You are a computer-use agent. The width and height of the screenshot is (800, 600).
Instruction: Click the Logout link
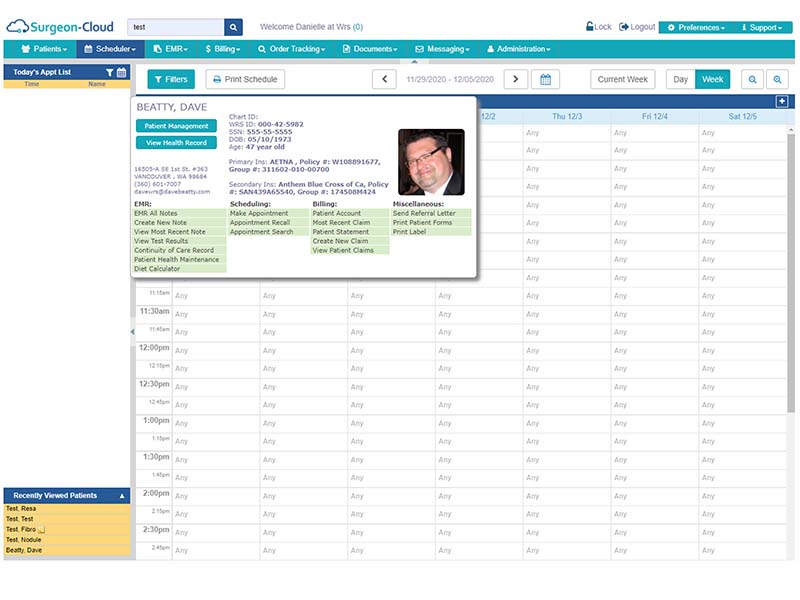(637, 27)
